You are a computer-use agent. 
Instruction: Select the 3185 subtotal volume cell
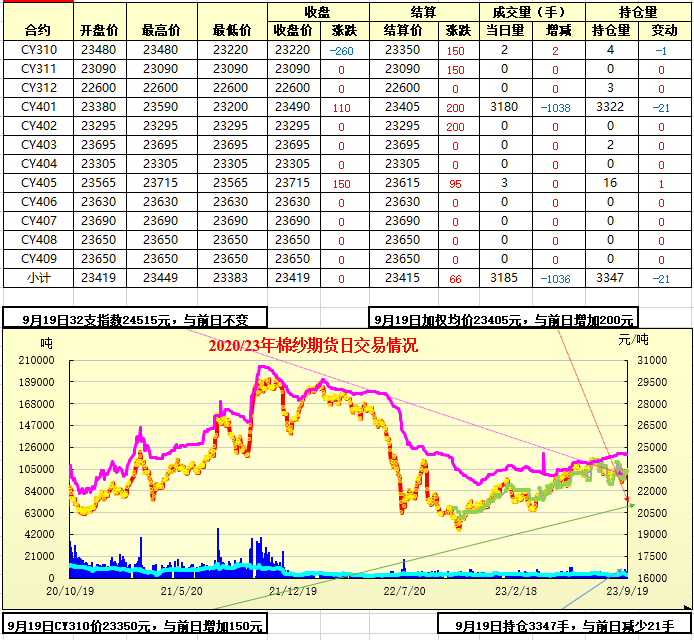(x=504, y=278)
